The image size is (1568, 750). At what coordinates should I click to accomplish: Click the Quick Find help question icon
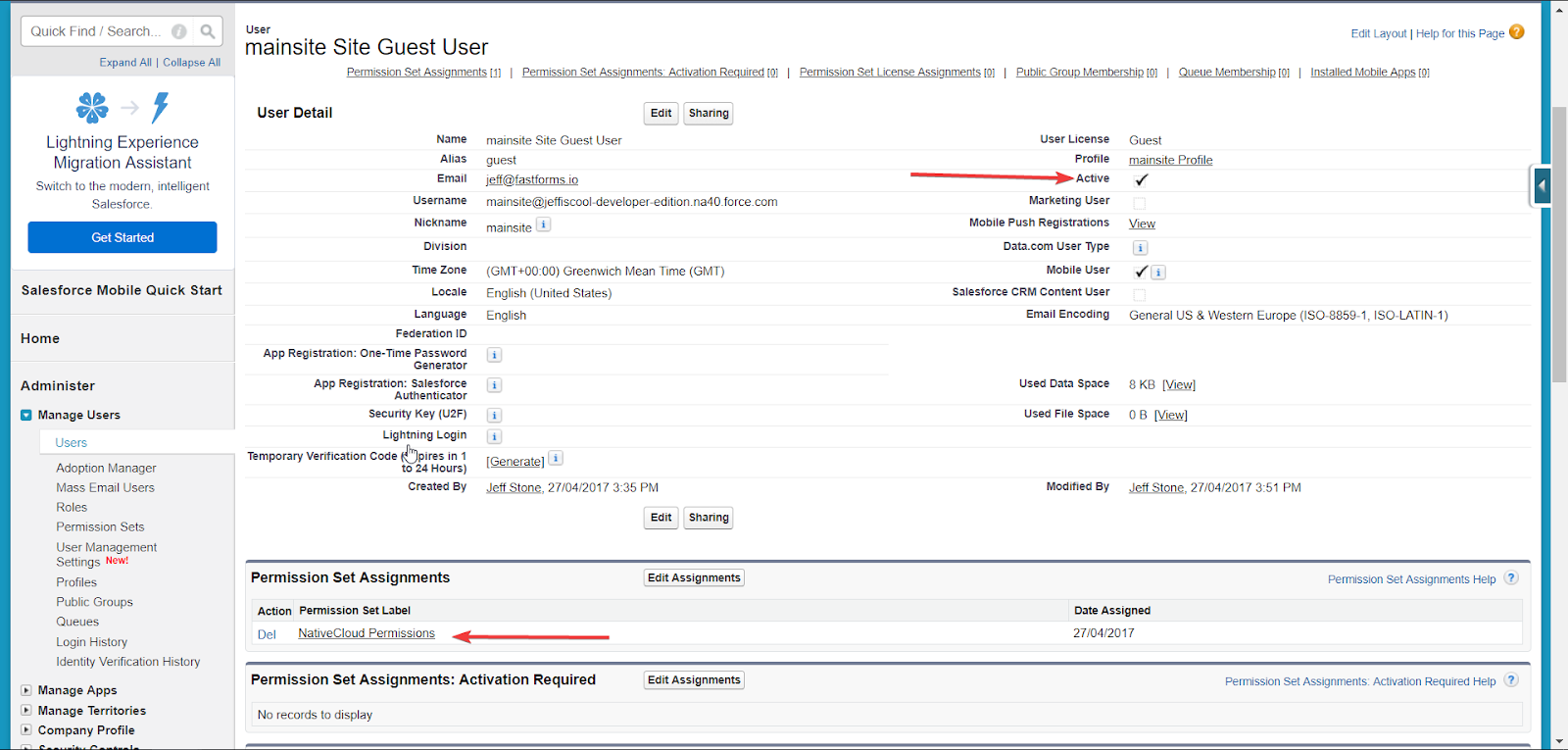(179, 31)
